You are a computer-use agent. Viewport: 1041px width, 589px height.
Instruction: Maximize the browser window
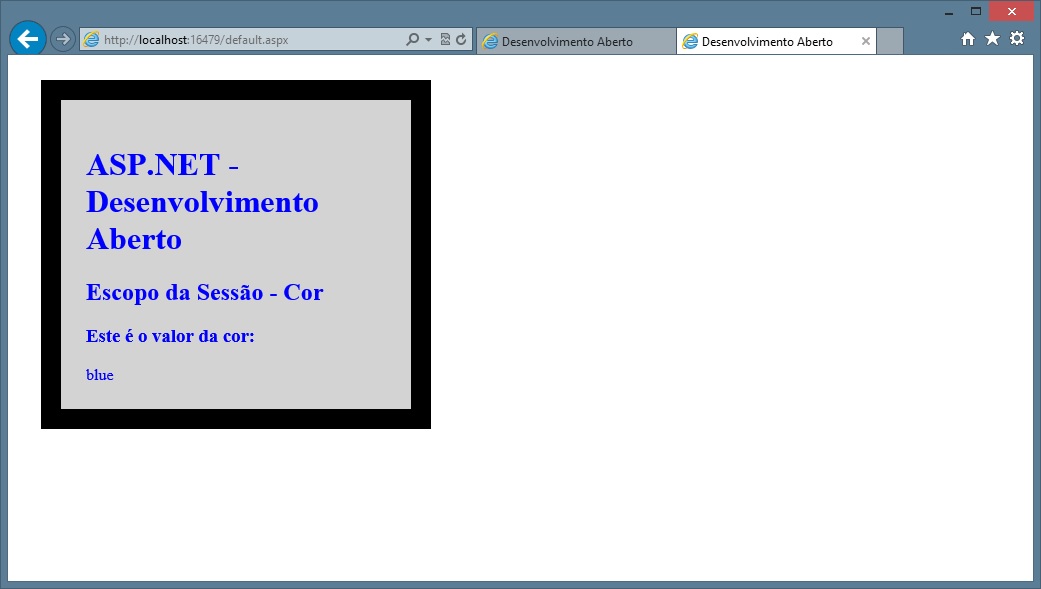[x=976, y=11]
